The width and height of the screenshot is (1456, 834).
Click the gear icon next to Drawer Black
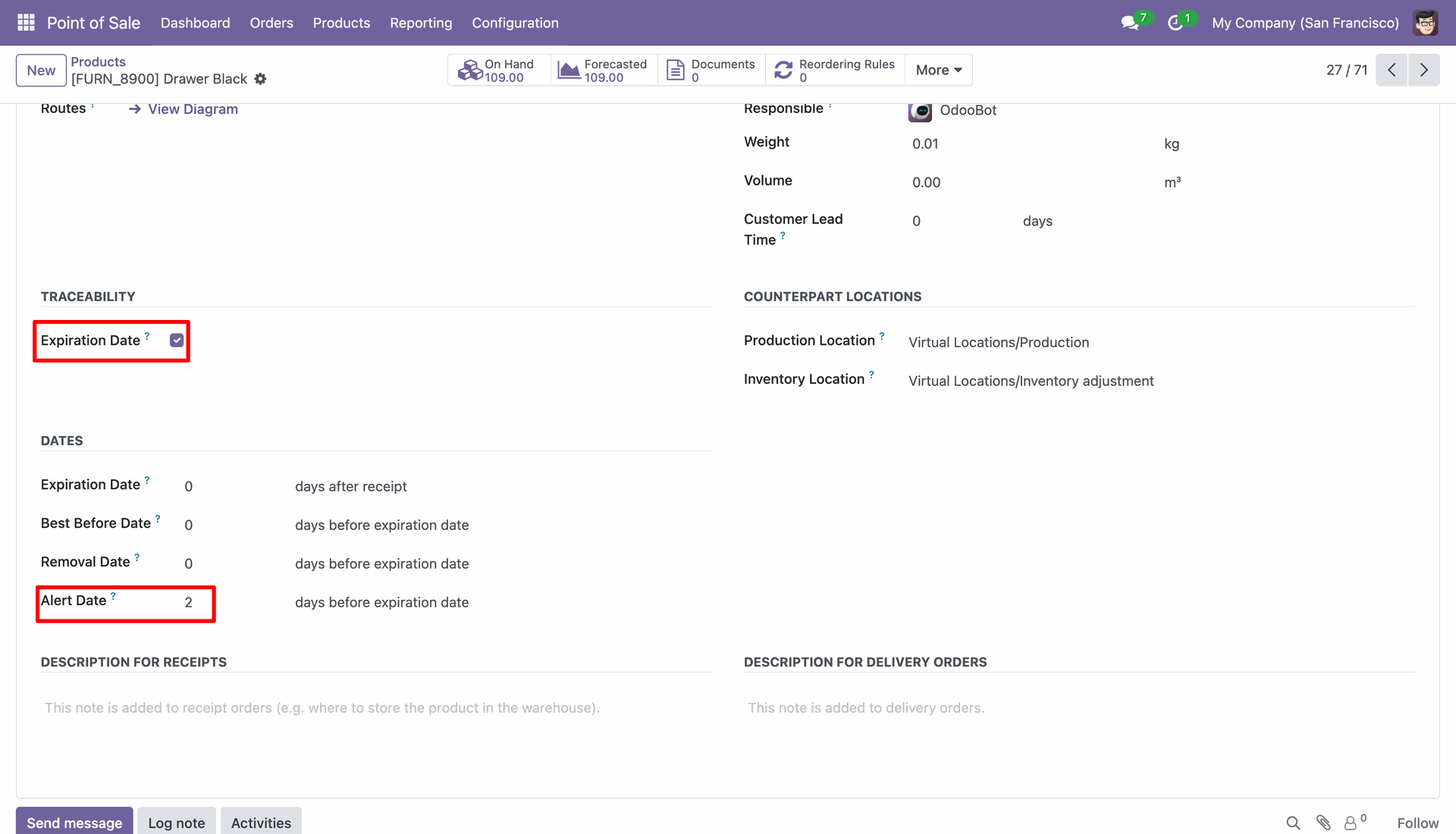pos(260,79)
